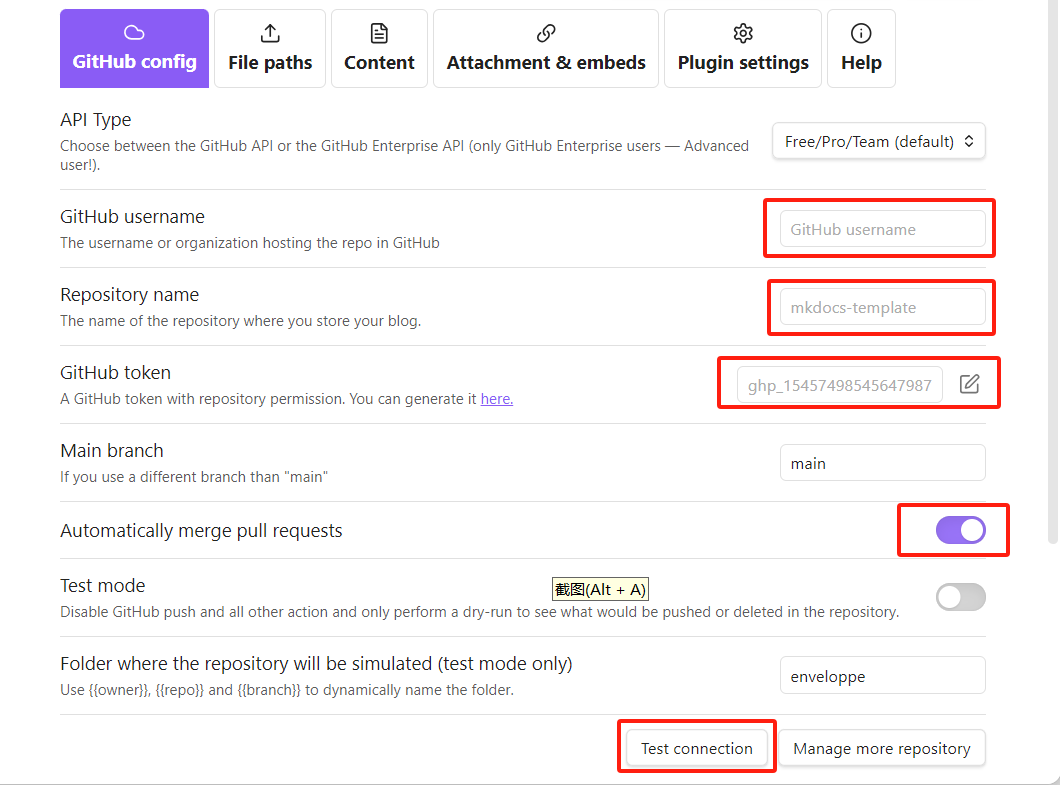
Task: Open the API Type dropdown
Action: tap(879, 141)
